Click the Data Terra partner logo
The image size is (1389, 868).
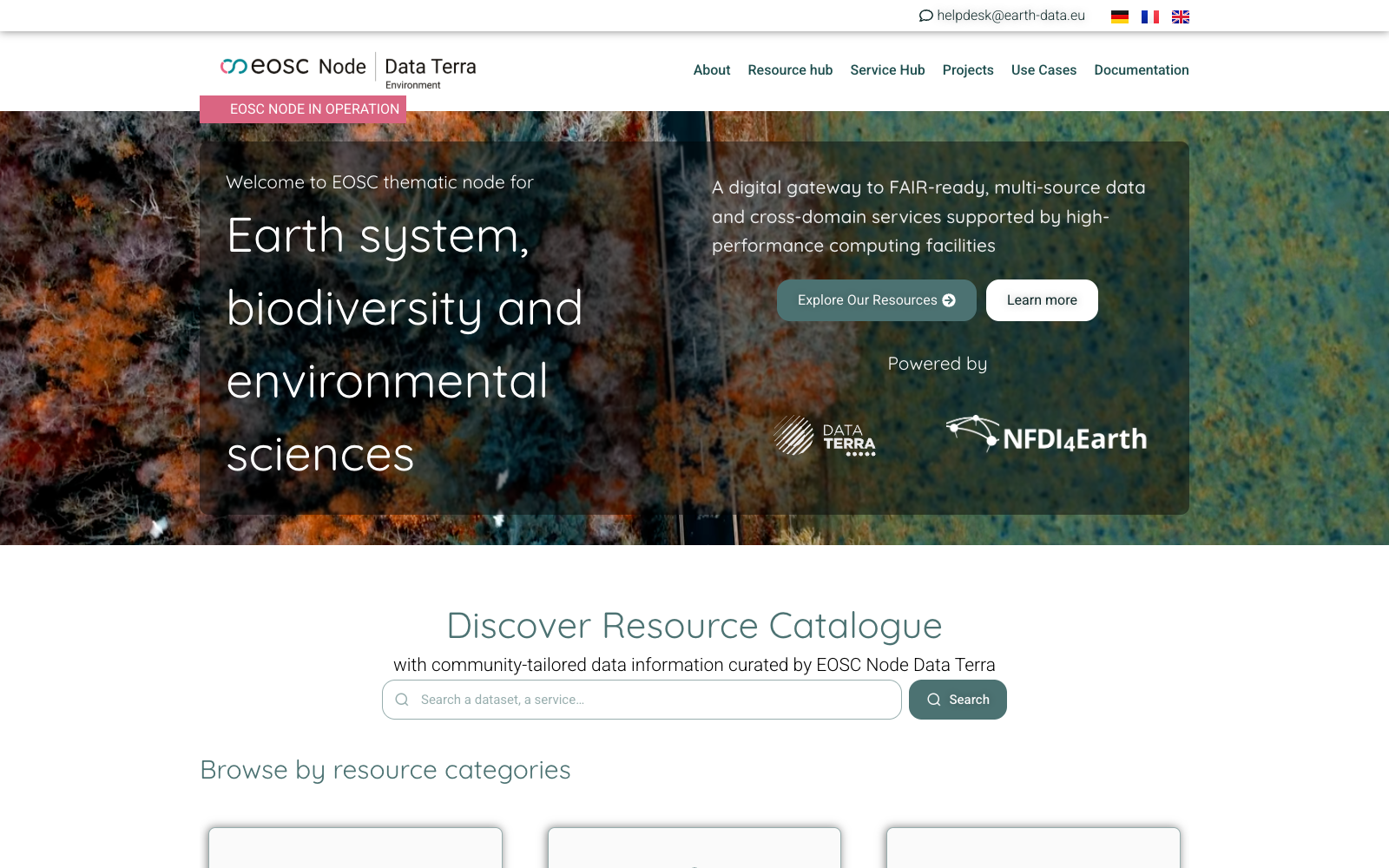(824, 436)
